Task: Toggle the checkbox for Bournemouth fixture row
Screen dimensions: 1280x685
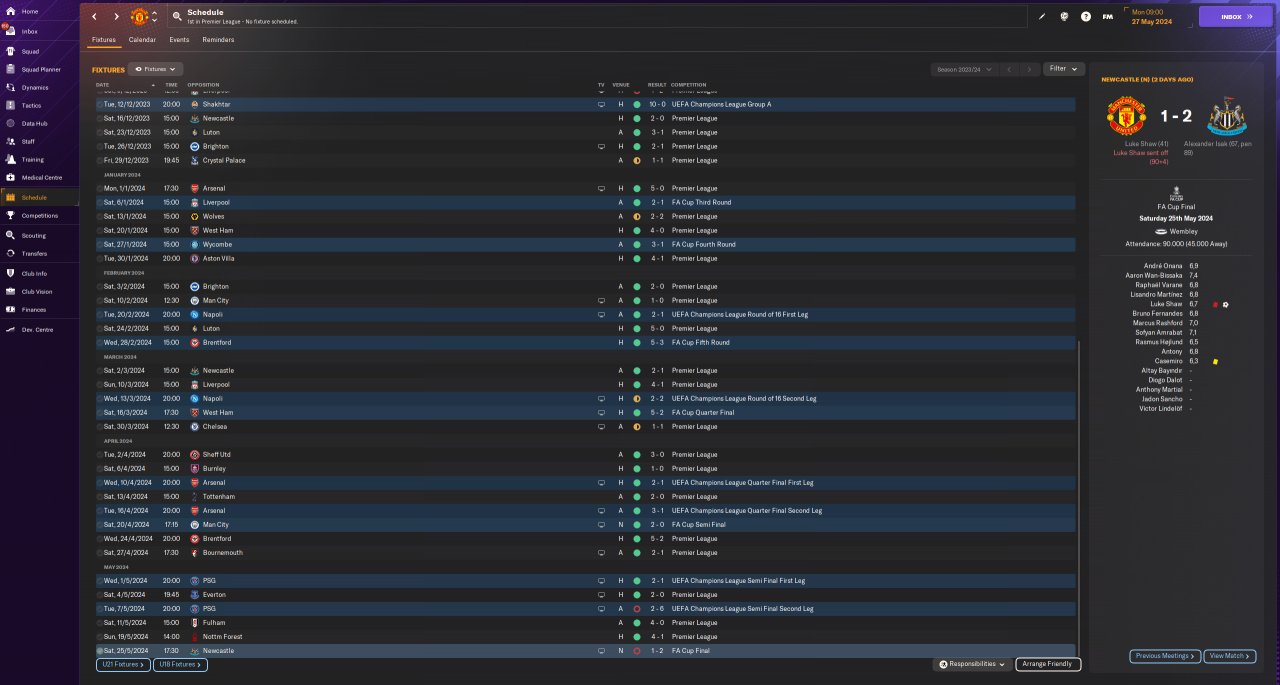Action: [99, 552]
